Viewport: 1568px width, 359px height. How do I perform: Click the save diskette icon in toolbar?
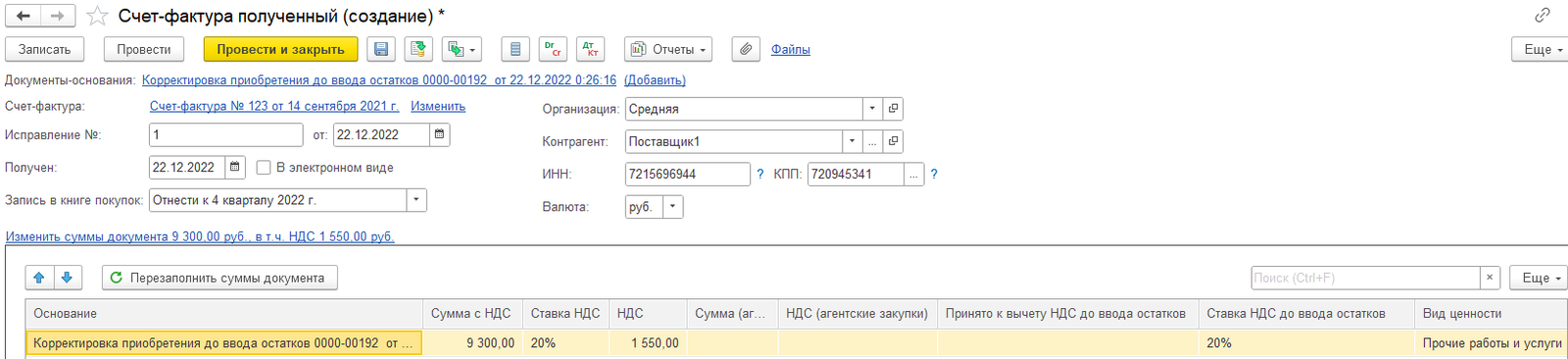pyautogui.click(x=381, y=49)
